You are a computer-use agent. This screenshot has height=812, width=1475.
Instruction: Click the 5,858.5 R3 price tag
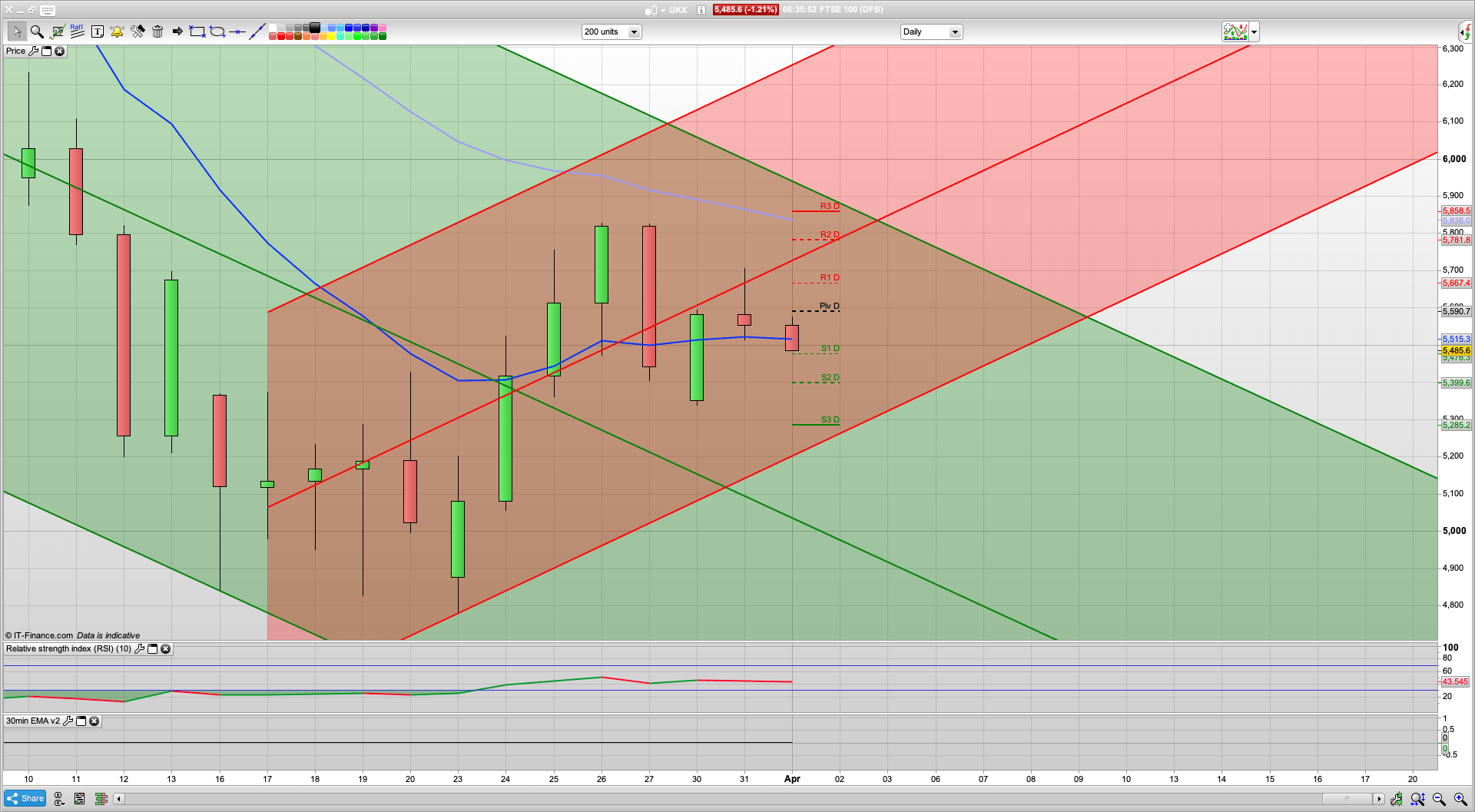1456,210
